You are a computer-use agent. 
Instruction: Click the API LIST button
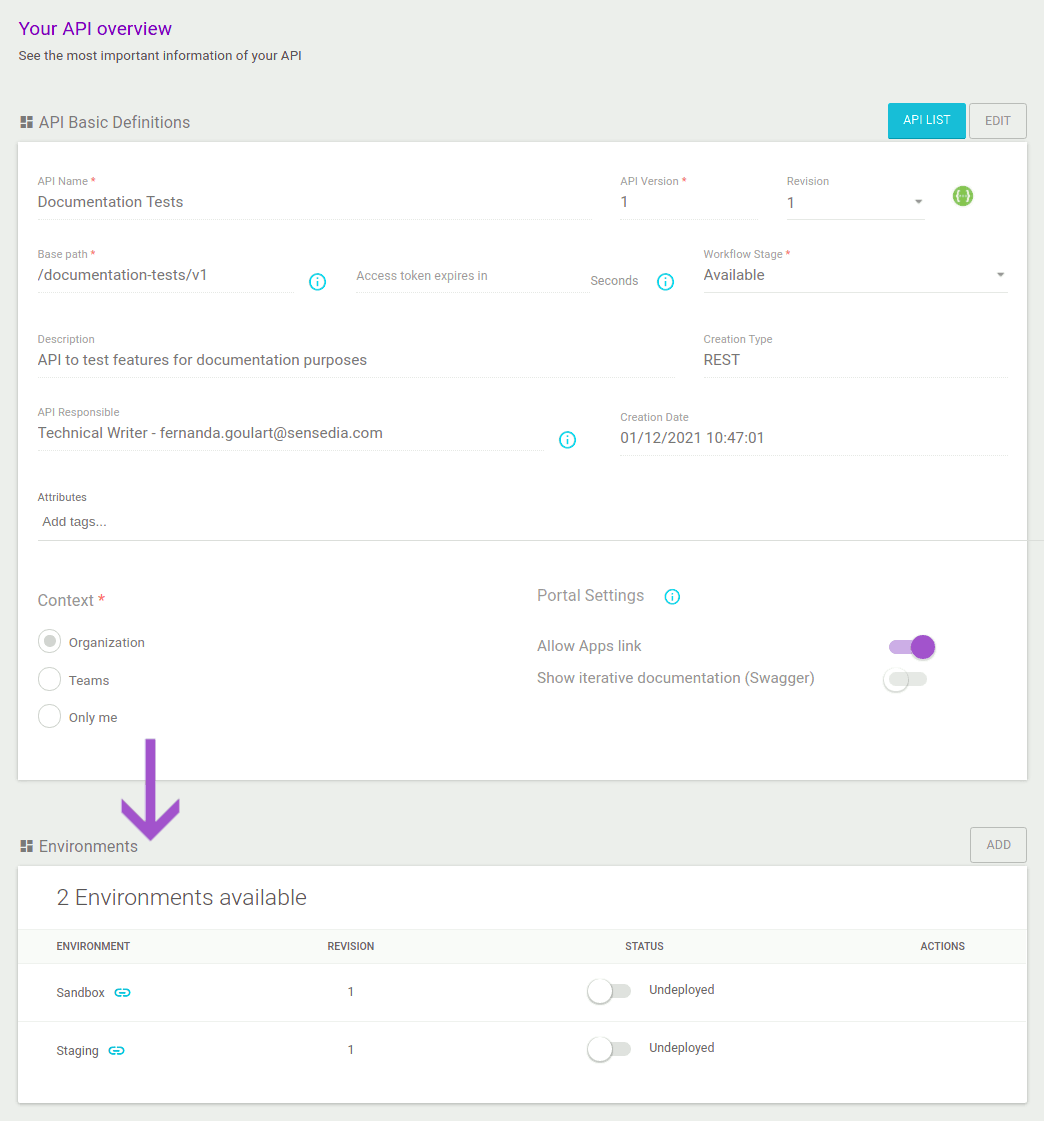click(926, 120)
